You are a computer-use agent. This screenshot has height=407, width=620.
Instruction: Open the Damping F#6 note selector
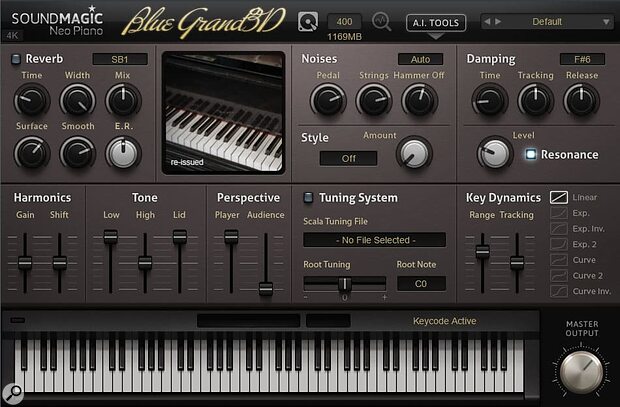[x=582, y=59]
